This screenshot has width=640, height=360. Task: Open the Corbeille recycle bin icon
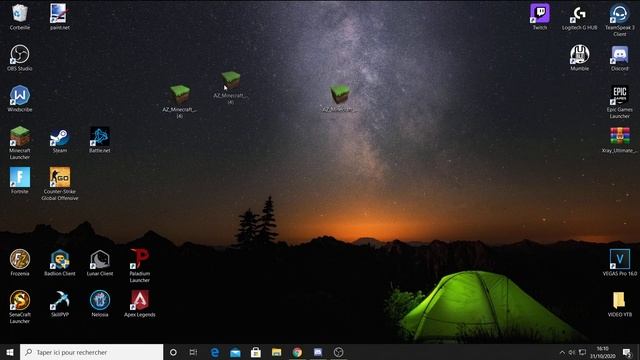[x=20, y=17]
